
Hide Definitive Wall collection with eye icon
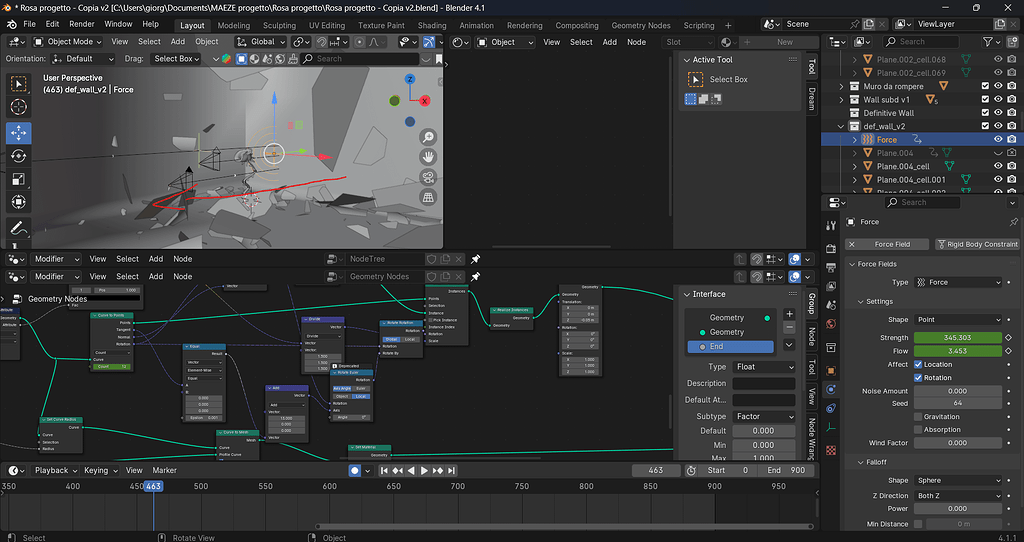(998, 113)
